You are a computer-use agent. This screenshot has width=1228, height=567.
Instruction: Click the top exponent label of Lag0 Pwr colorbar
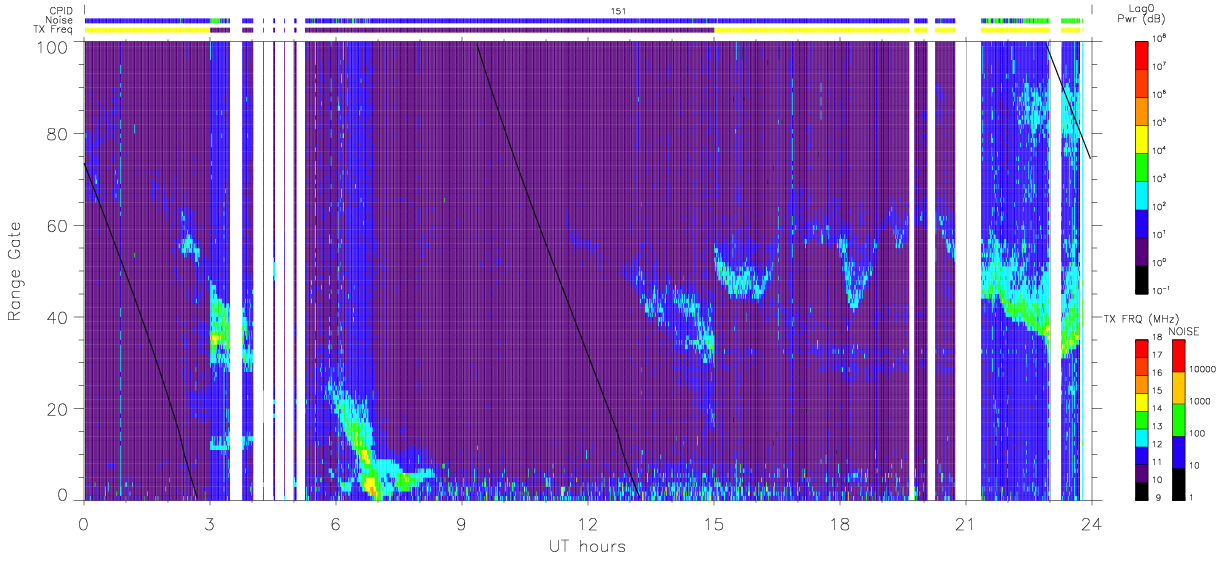tap(1158, 39)
